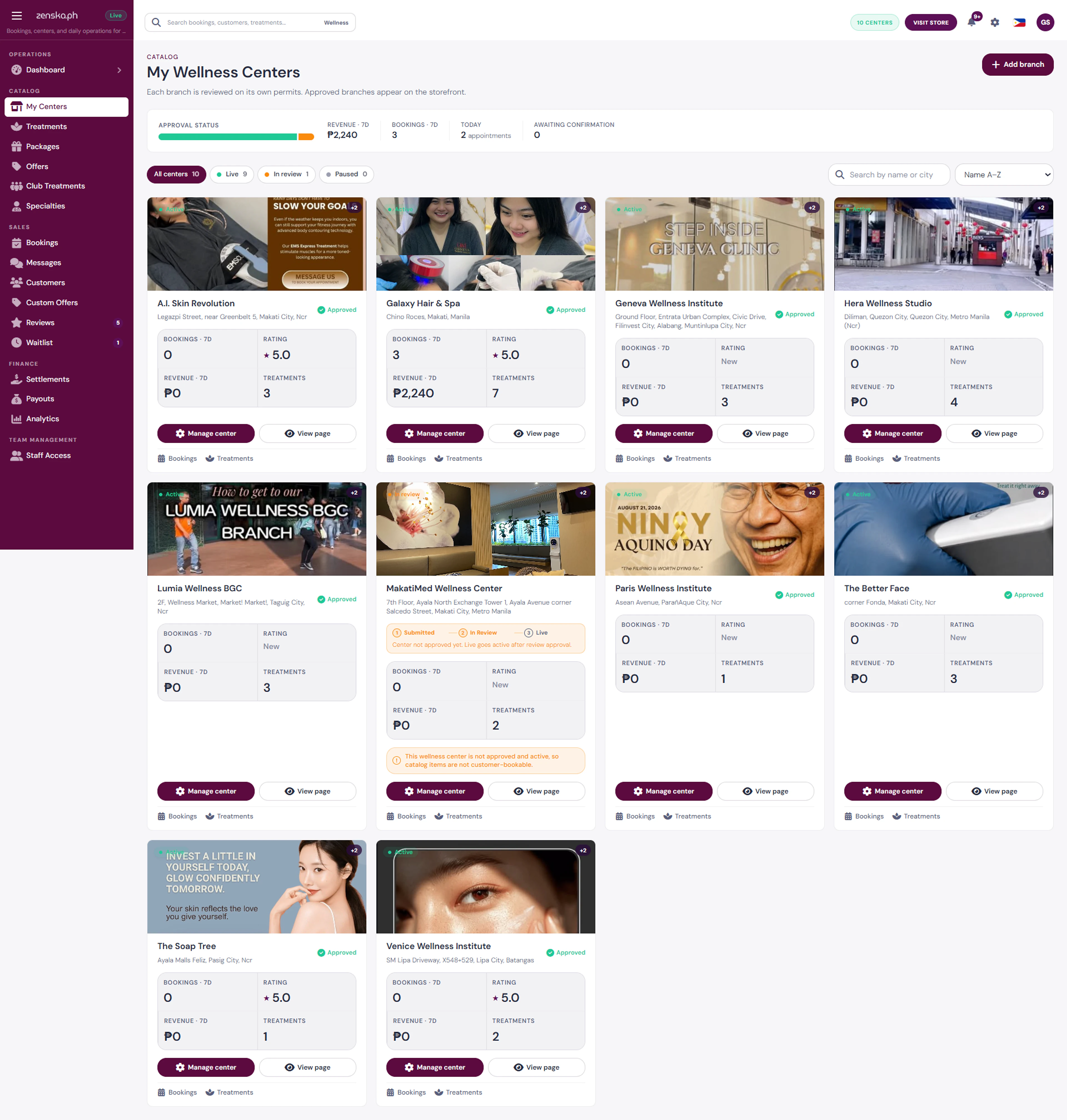The image size is (1067, 1120).
Task: Open Specialties in the sidebar
Action: click(x=66, y=206)
